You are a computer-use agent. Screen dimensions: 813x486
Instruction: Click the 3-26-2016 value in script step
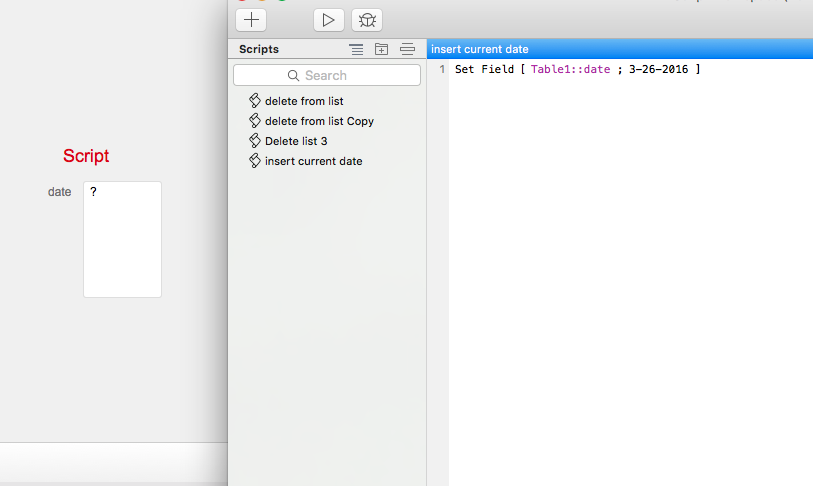[659, 69]
